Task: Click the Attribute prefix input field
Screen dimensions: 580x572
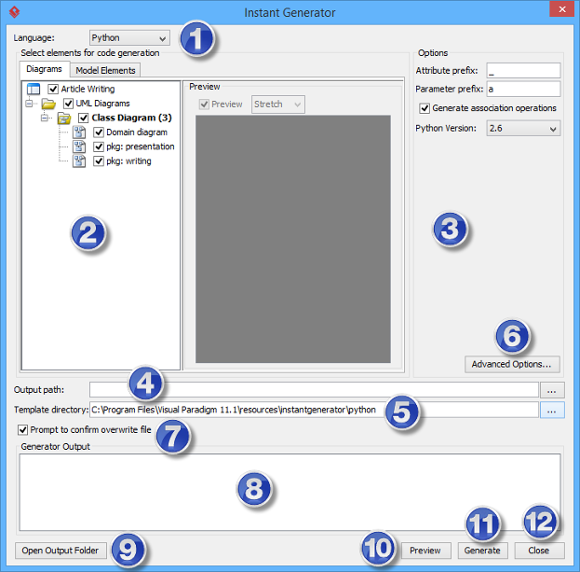Action: point(523,70)
